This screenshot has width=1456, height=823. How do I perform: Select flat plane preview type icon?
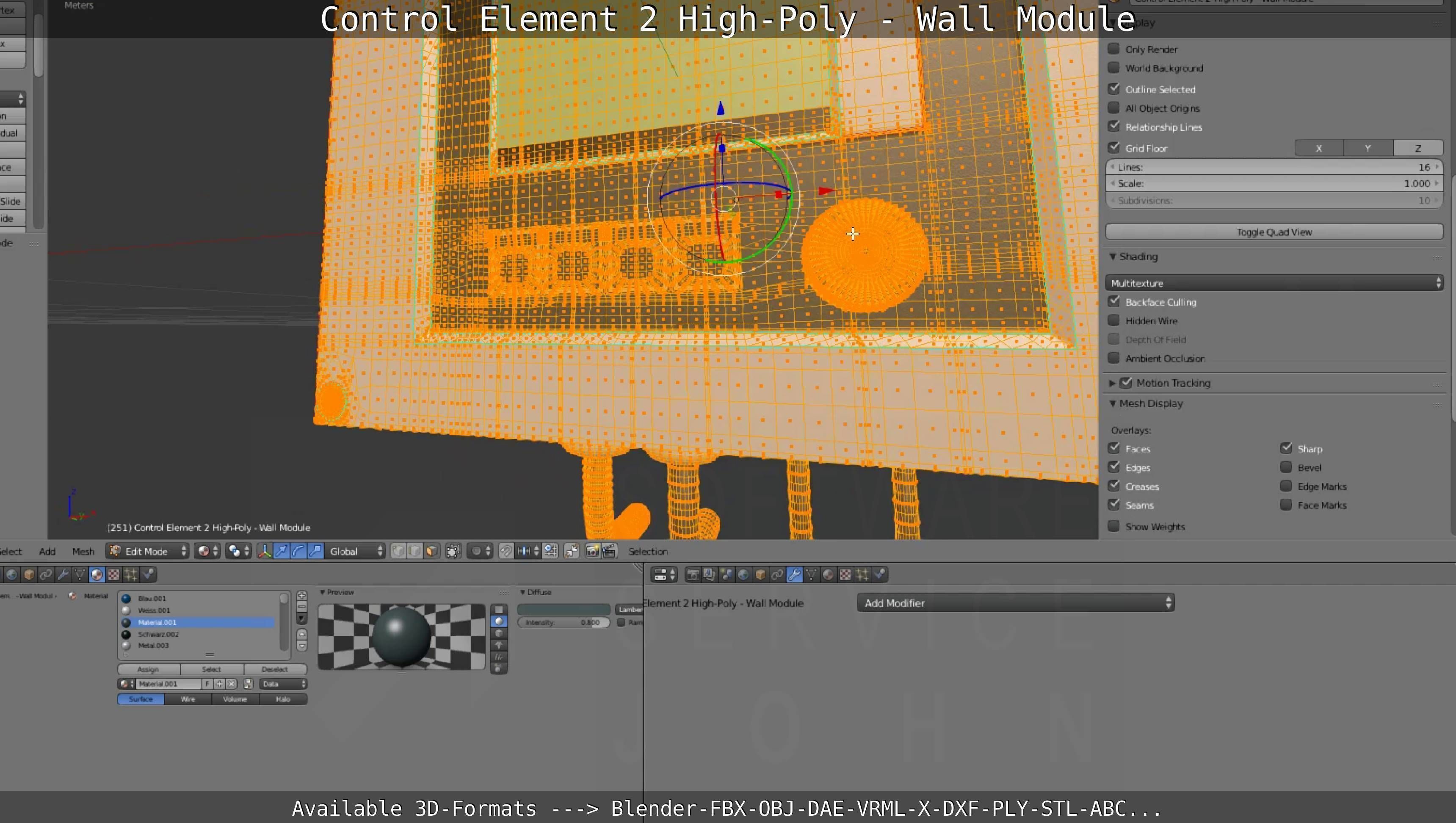click(498, 609)
